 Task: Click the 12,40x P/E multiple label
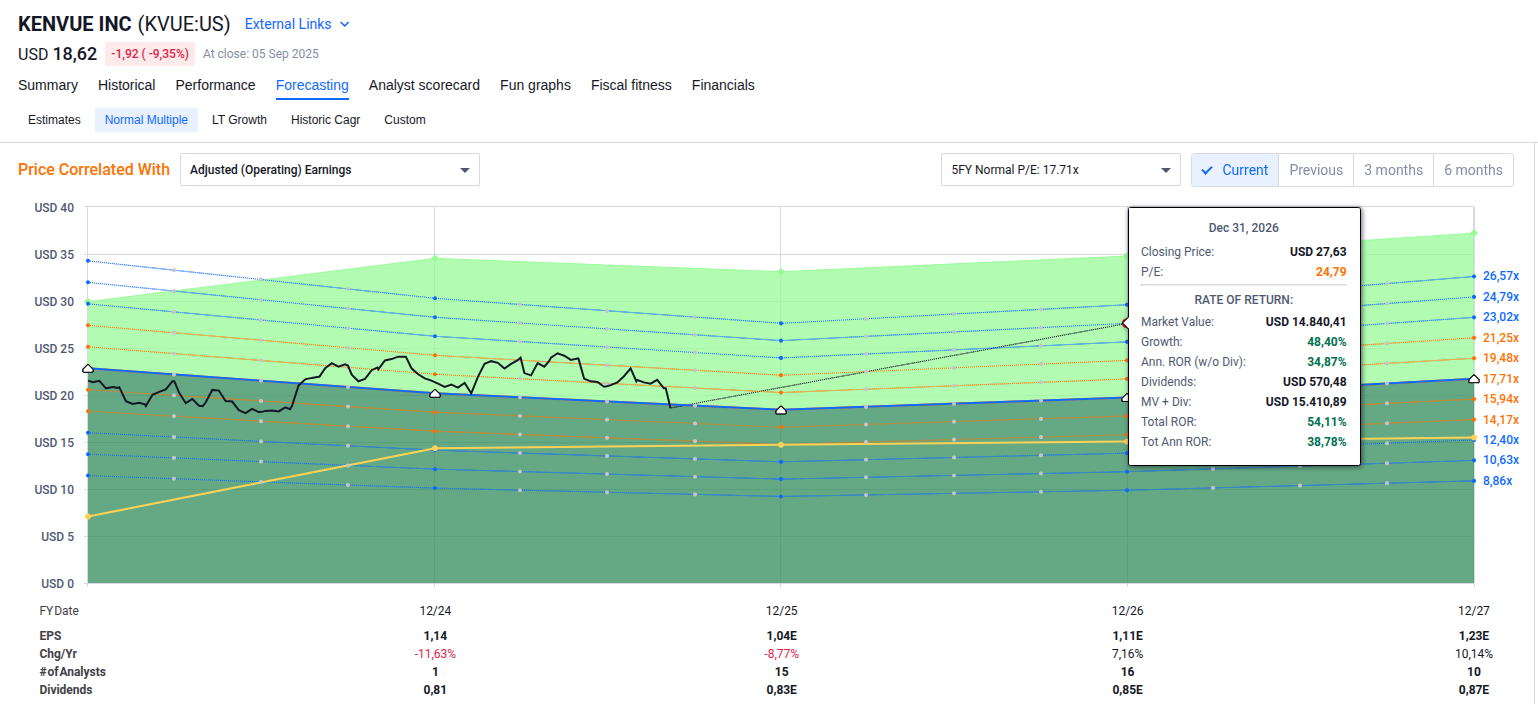1501,440
